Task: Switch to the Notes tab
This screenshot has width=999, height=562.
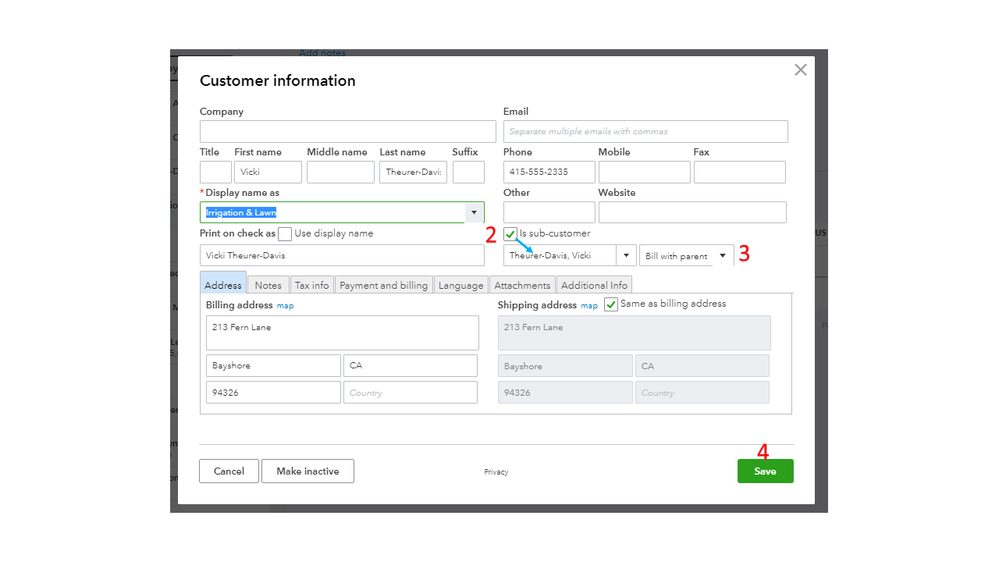Action: click(x=268, y=285)
